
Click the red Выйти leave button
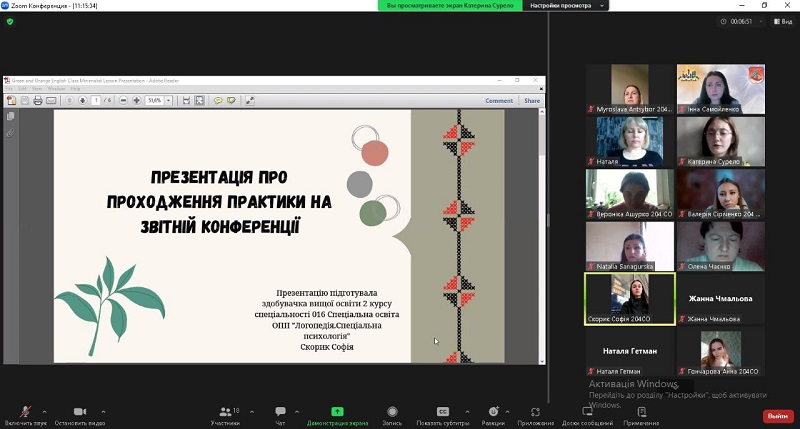click(776, 415)
